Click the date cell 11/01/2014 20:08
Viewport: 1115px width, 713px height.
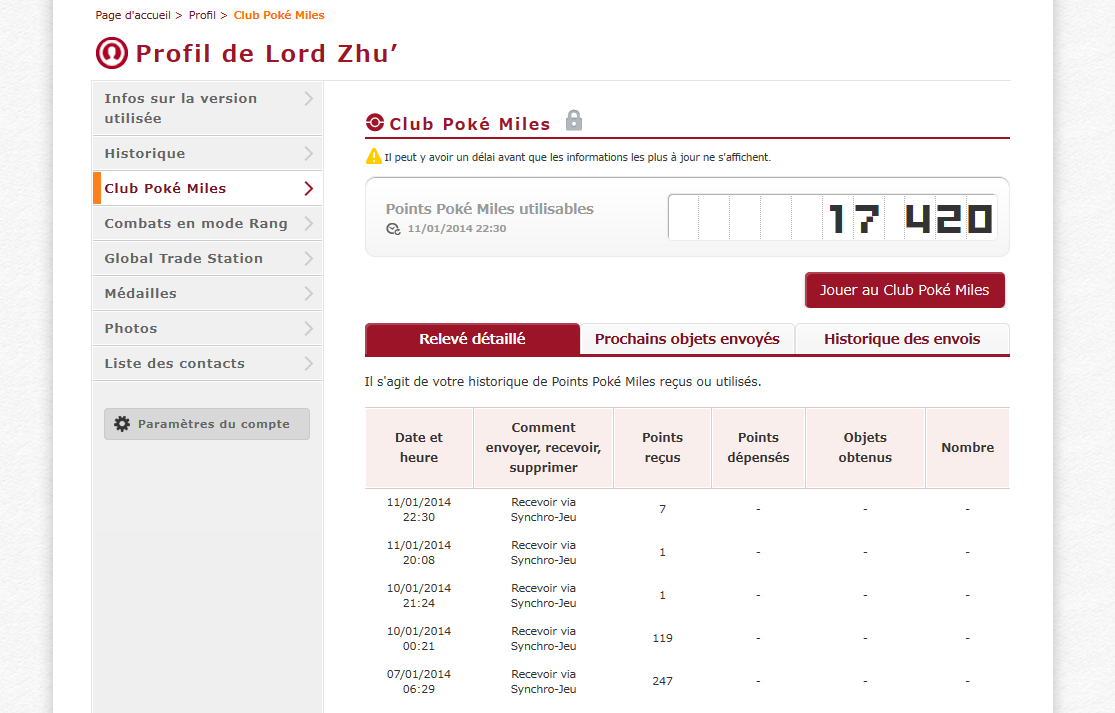pos(419,552)
